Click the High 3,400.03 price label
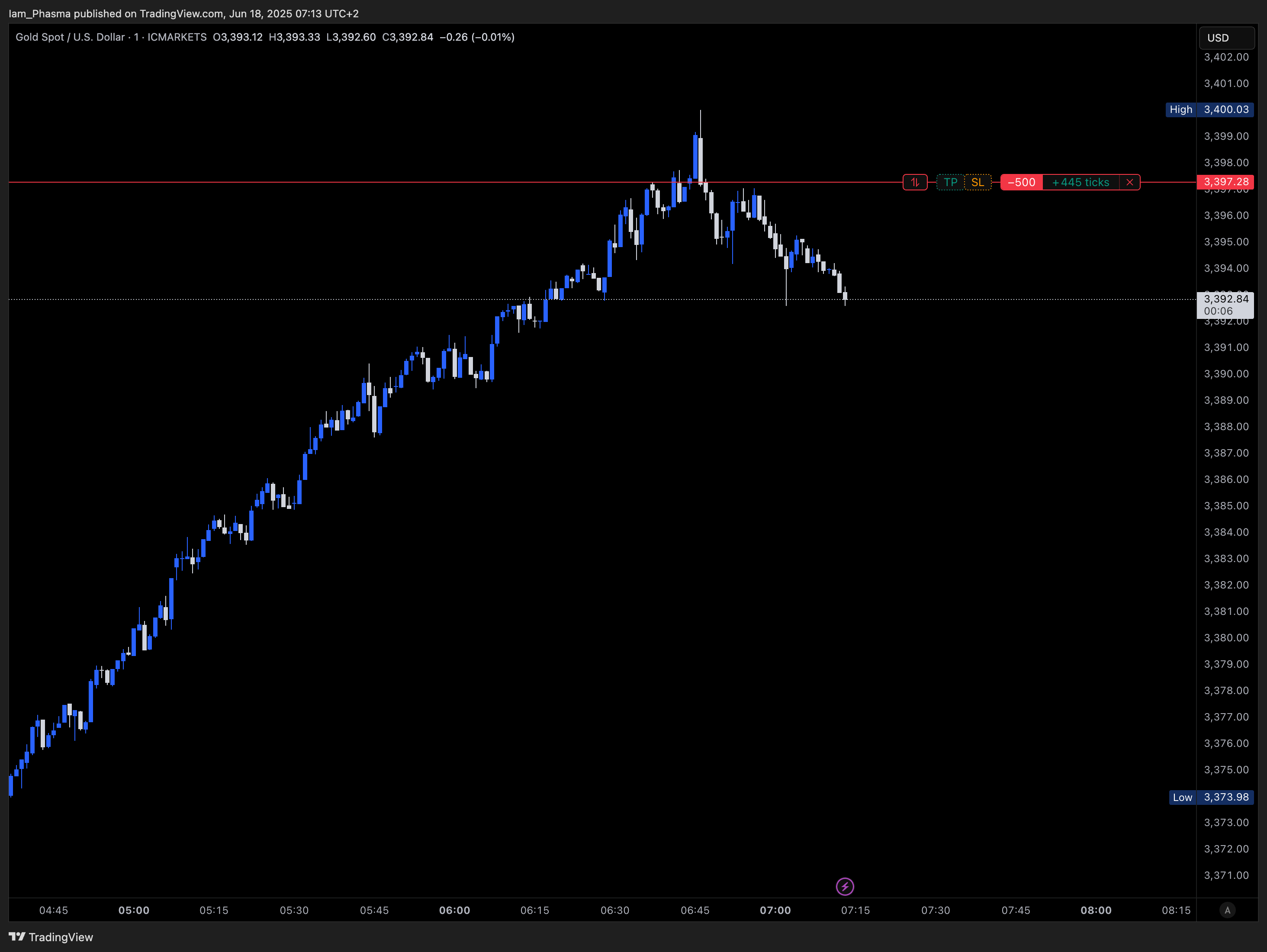The width and height of the screenshot is (1267, 952). point(1210,109)
